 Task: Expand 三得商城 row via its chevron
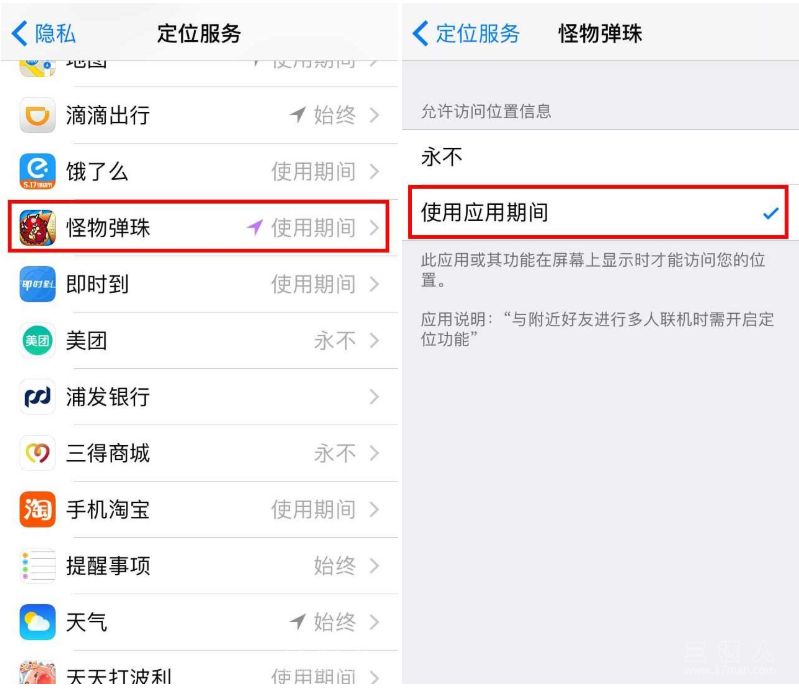coord(375,453)
